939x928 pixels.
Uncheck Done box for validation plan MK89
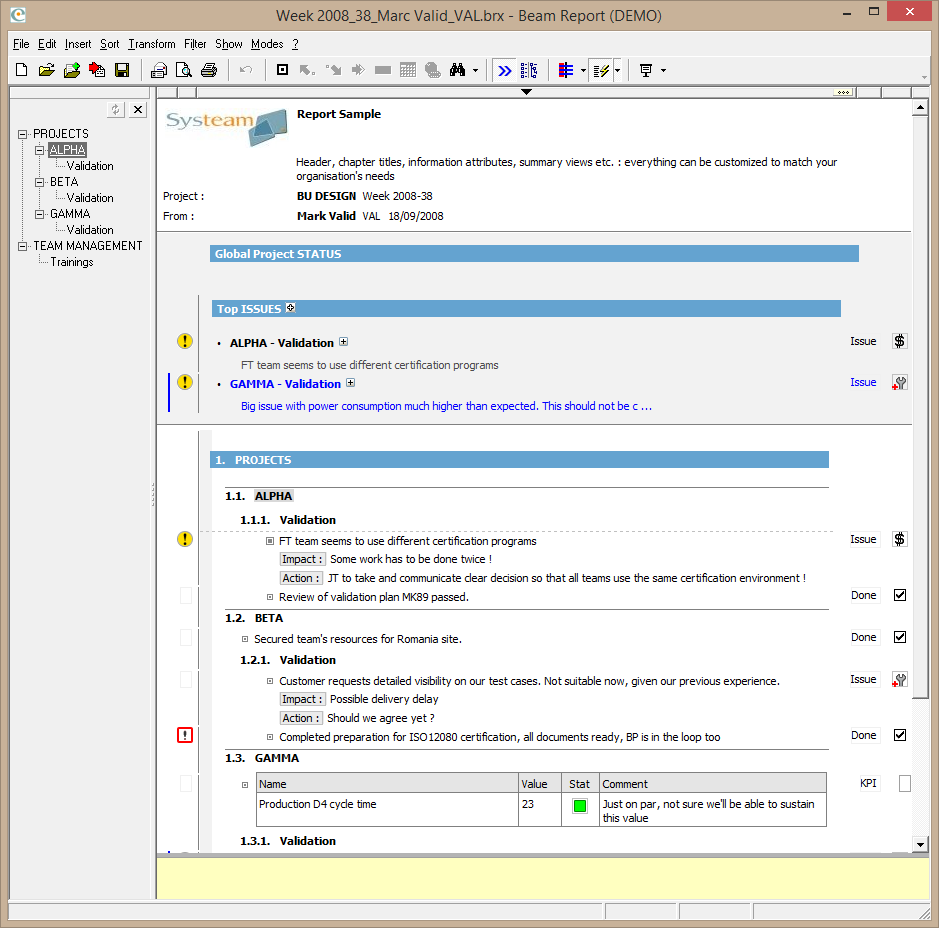click(900, 596)
